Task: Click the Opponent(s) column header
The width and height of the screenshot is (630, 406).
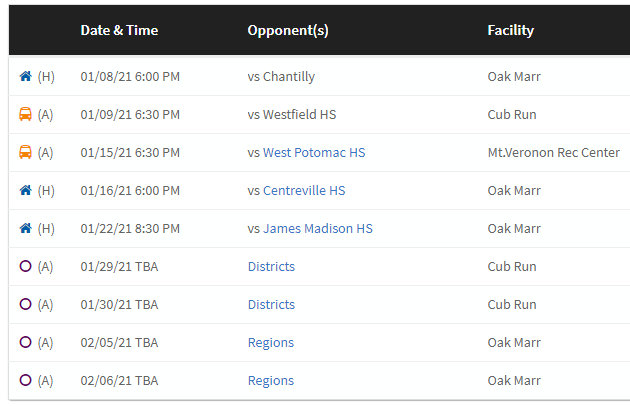Action: pyautogui.click(x=288, y=30)
